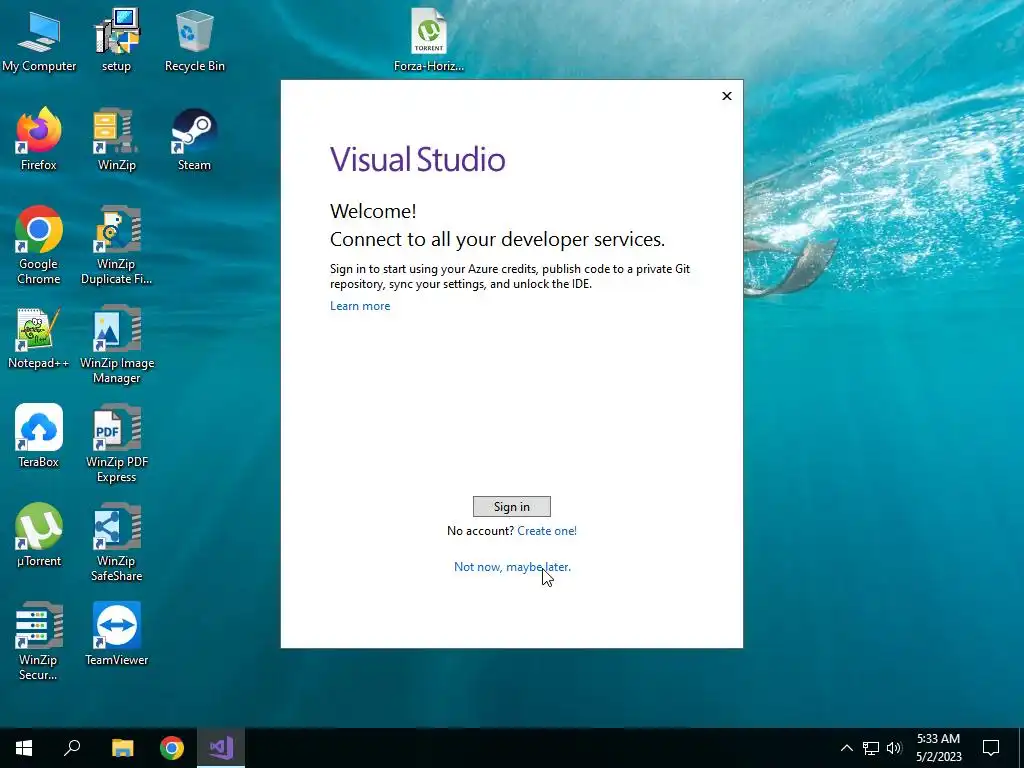Click the Create one! link
Image resolution: width=1024 pixels, height=768 pixels.
pos(547,531)
